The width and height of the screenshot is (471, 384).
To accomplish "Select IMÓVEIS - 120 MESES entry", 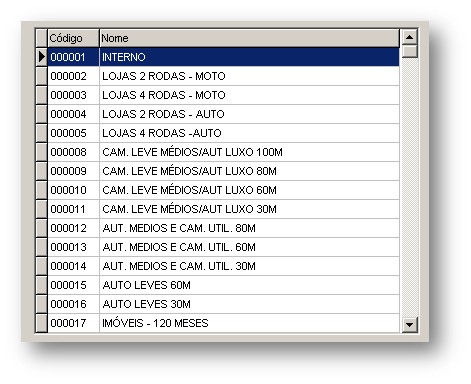I will coord(223,323).
